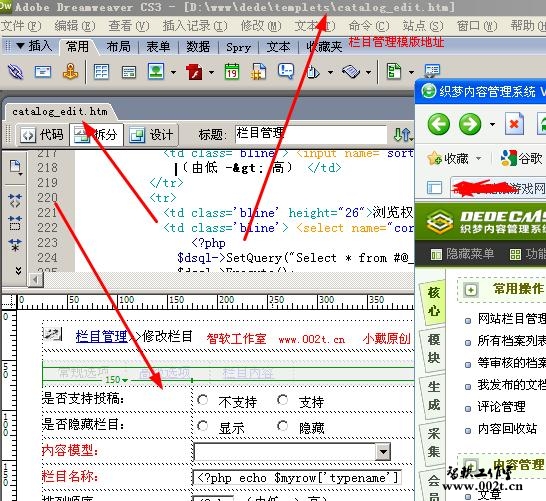Screen dimensions: 546x501
Task: Expand the 常用操作 section in DedeCMS
Action: (x=471, y=290)
